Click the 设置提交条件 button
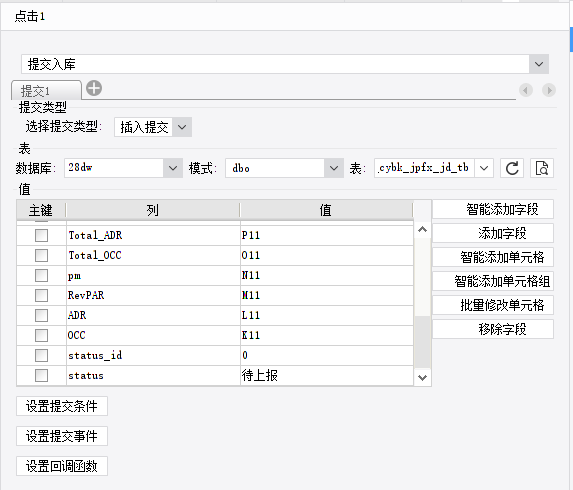Screen dimensions: 573x490 tap(62, 406)
